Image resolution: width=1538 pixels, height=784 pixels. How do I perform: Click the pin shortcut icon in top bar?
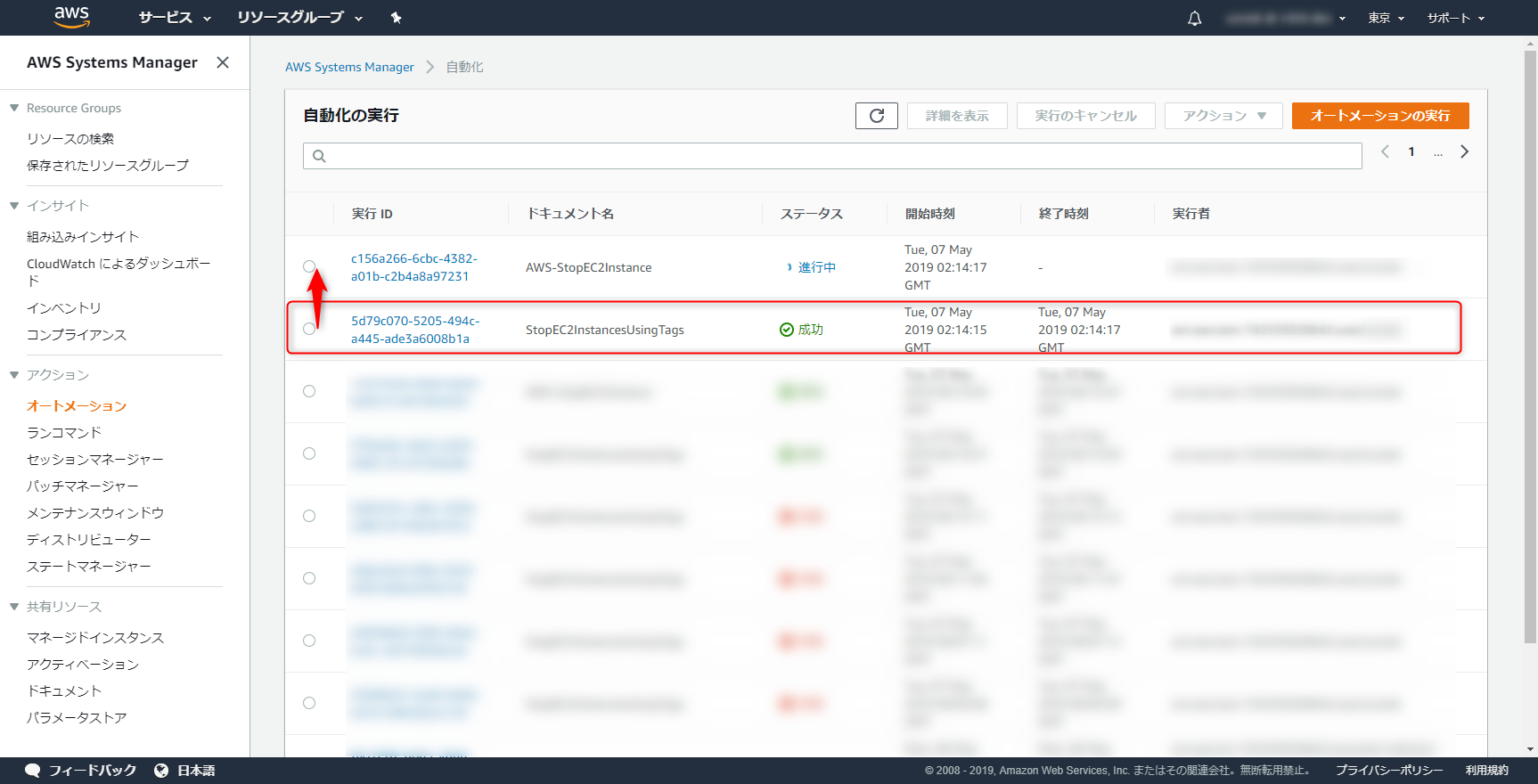click(x=397, y=18)
